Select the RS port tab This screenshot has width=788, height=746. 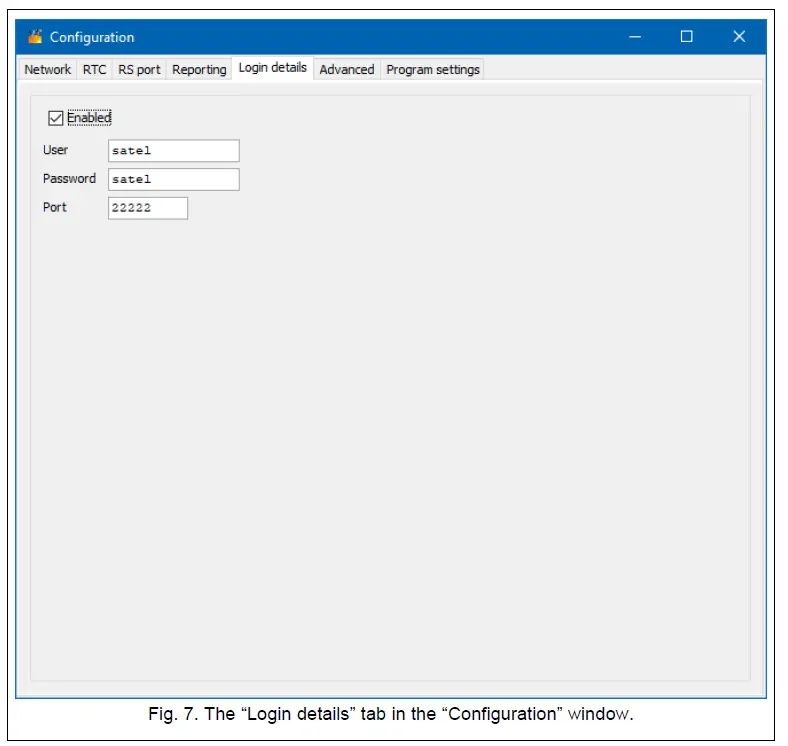(x=139, y=69)
